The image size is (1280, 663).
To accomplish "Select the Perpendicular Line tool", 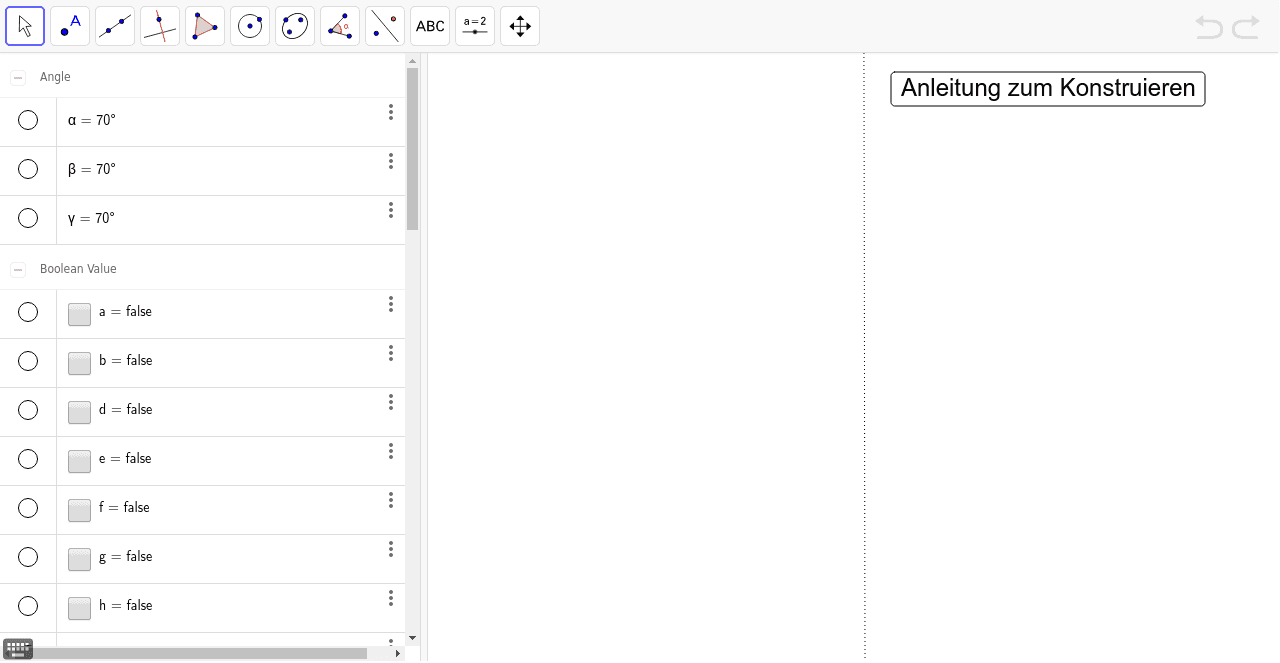I will click(160, 26).
